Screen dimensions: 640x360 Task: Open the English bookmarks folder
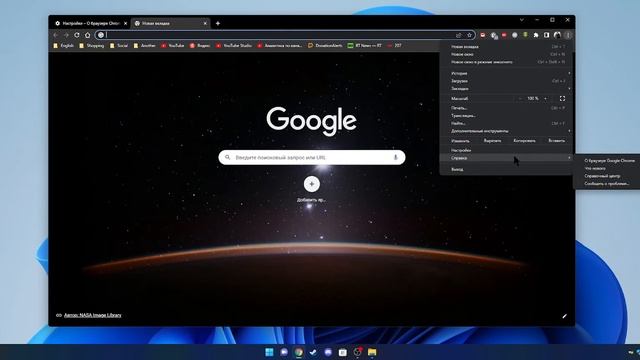(64, 46)
